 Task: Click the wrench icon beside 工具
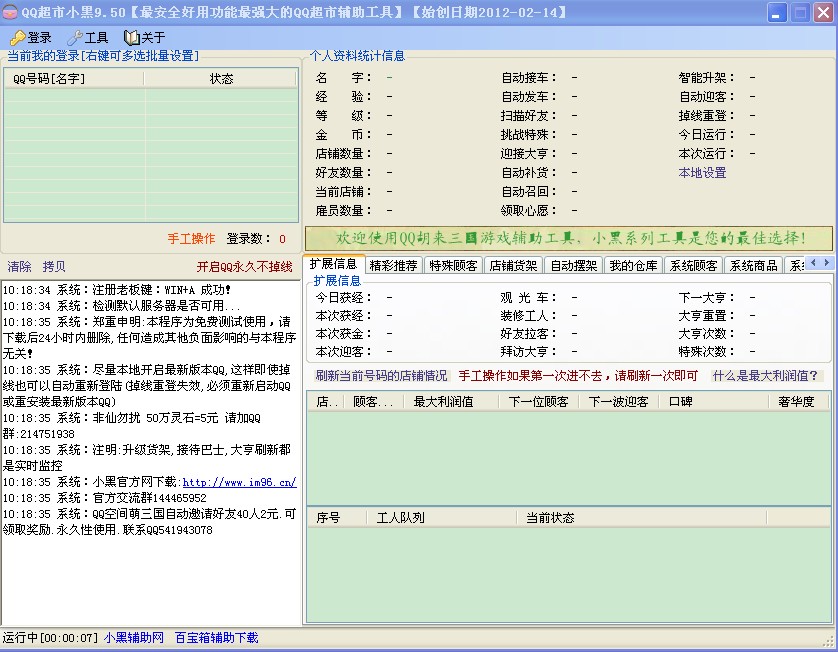pos(75,37)
